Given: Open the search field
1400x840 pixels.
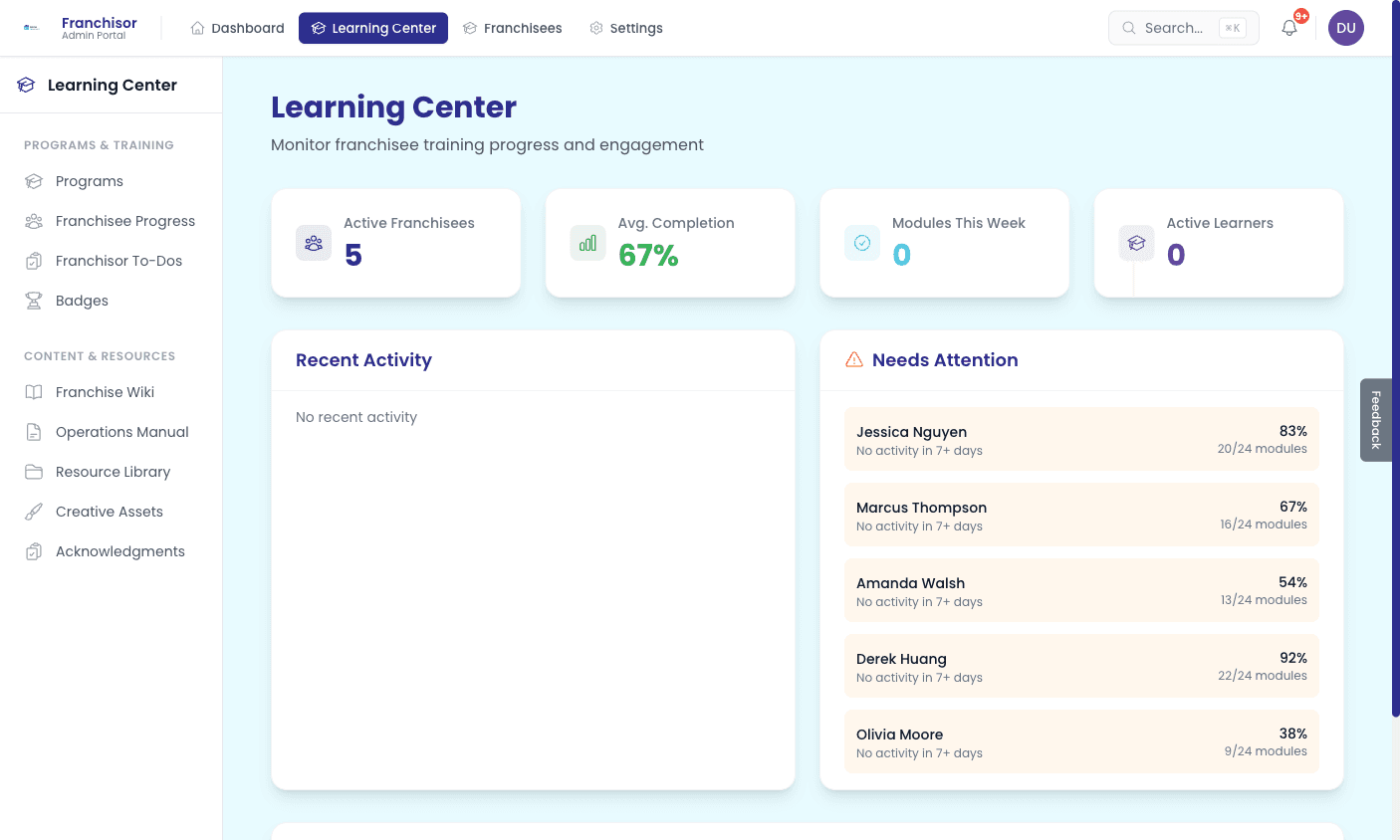Looking at the screenshot, I should coord(1183,28).
